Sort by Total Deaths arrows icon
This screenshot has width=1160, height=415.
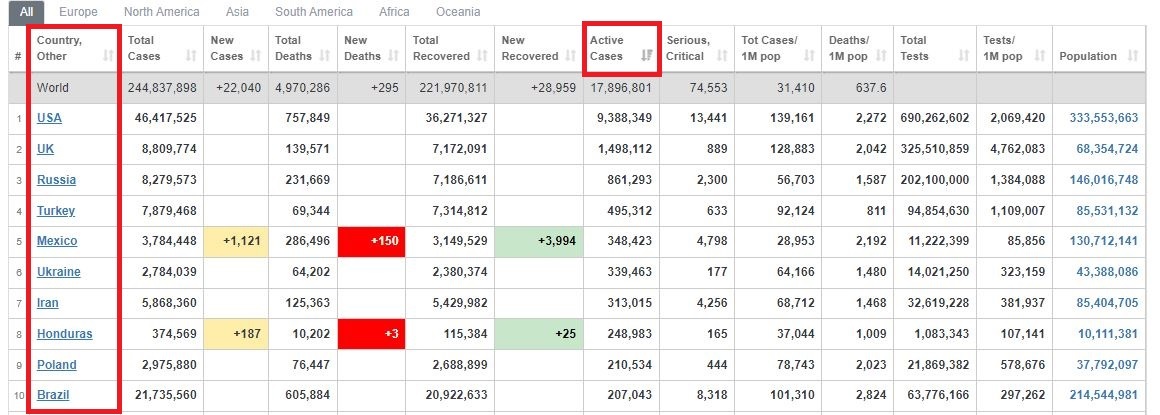click(326, 56)
